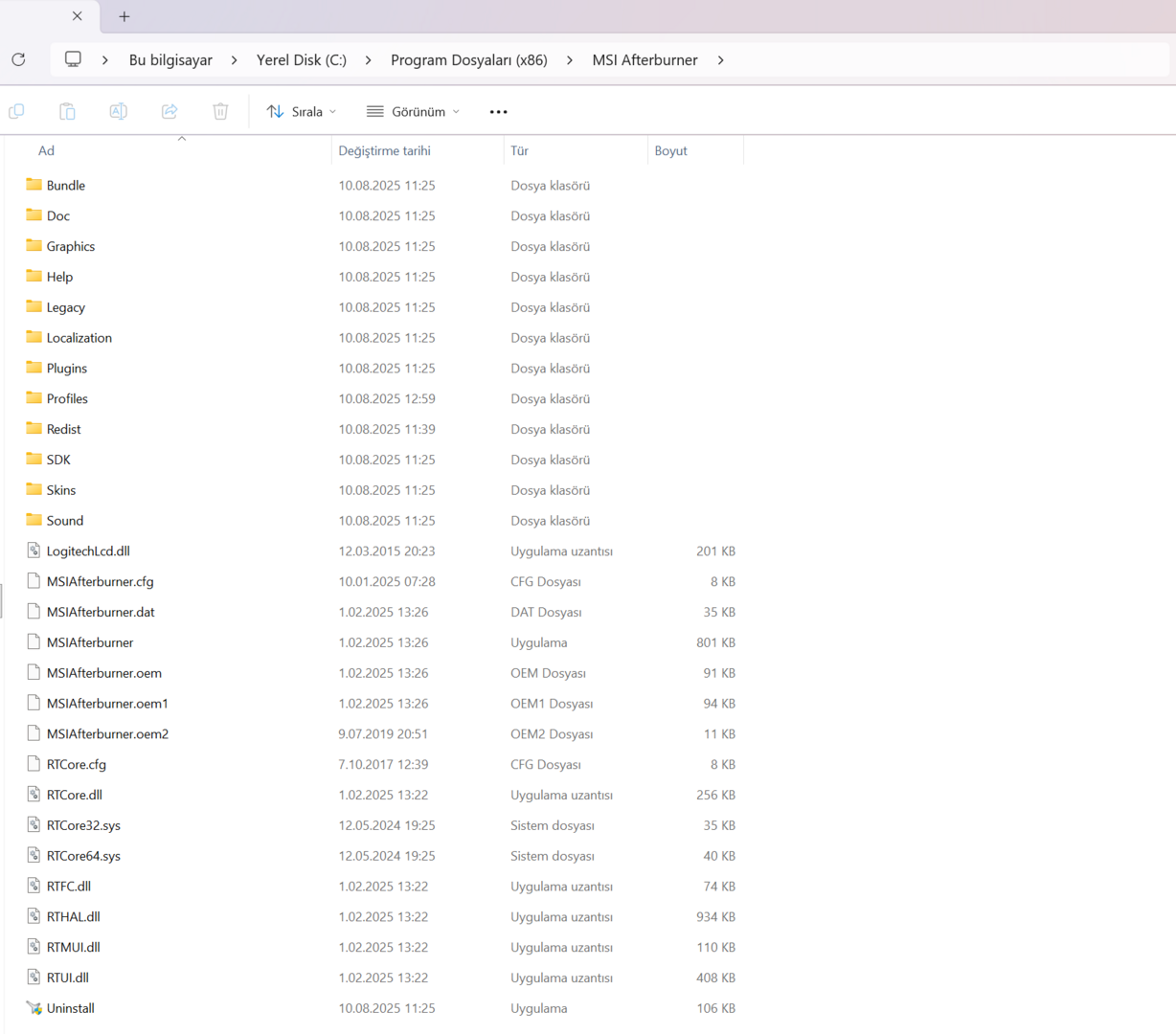This screenshot has height=1034, width=1176.
Task: Click the Sound folder icon
Action: point(34,519)
